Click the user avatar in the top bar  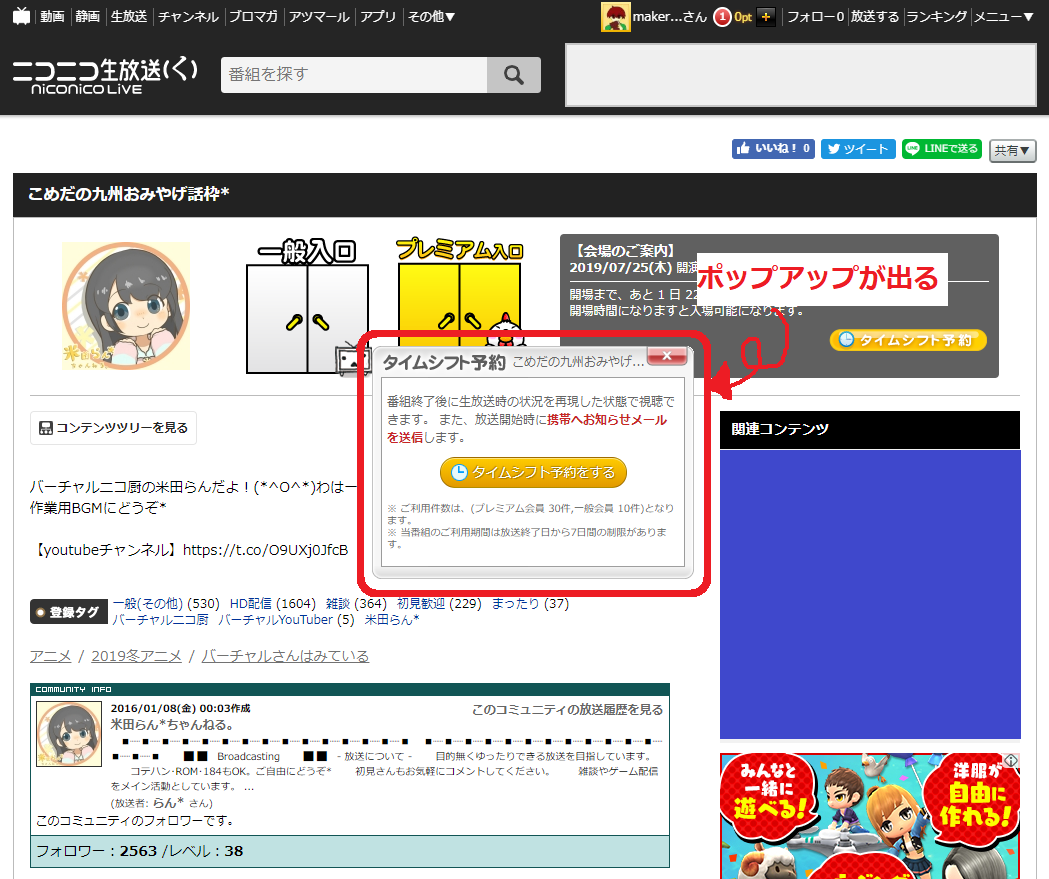(615, 17)
